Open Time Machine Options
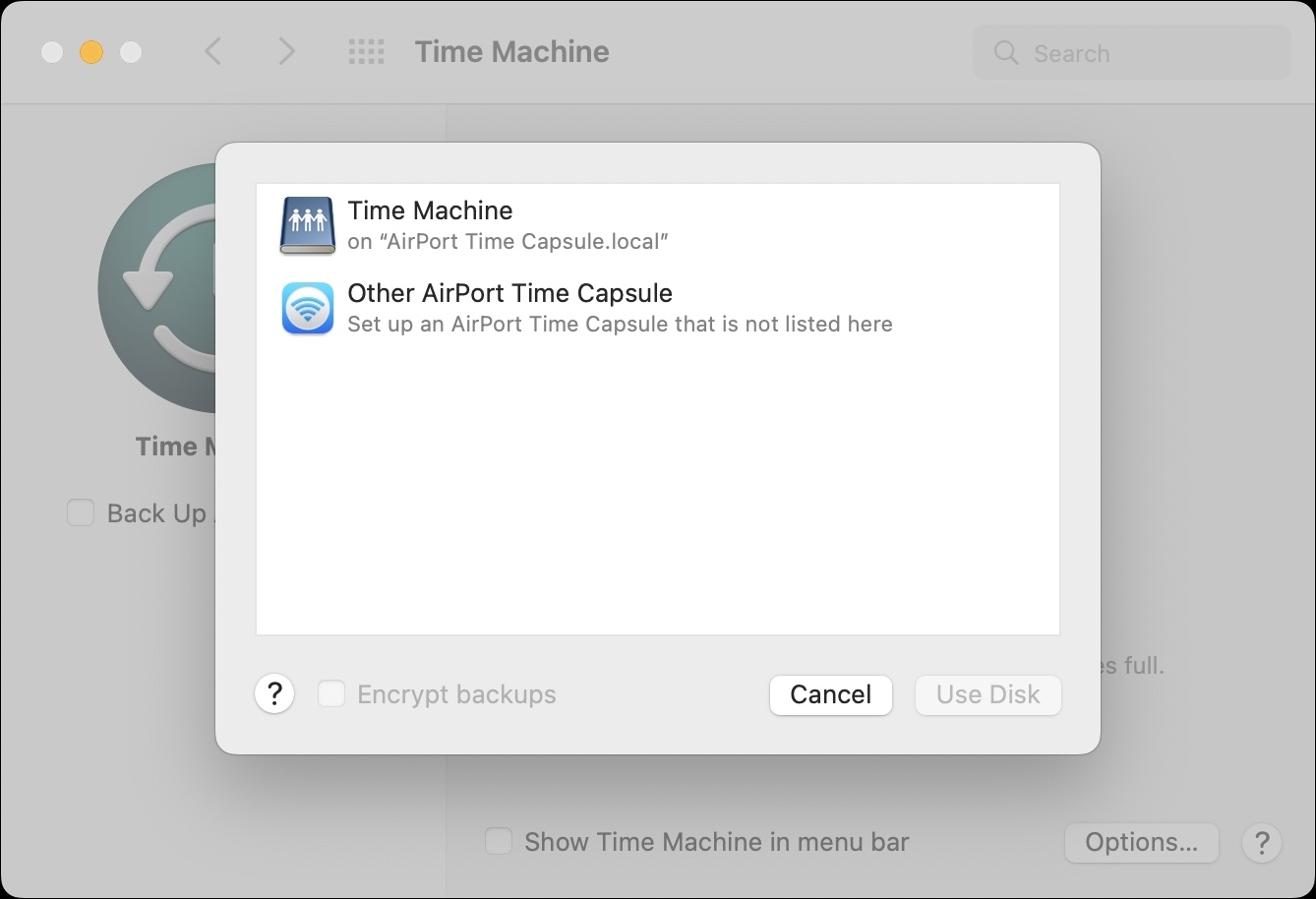This screenshot has height=899, width=1316. click(1141, 842)
